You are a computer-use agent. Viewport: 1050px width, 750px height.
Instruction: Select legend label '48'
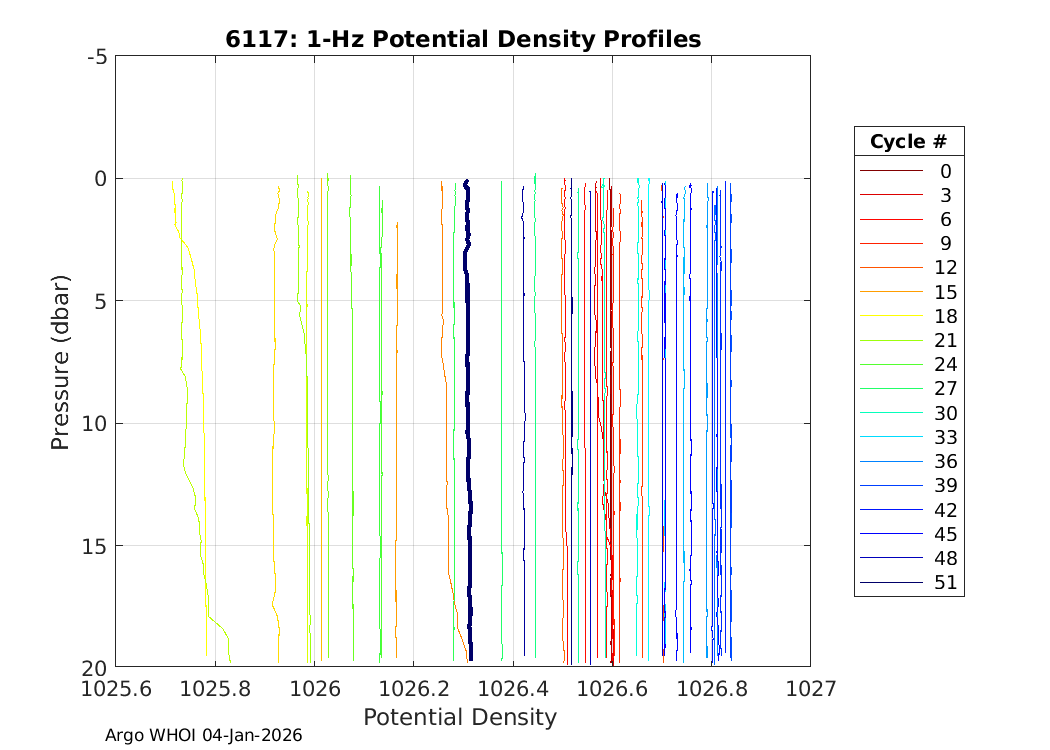(945, 558)
